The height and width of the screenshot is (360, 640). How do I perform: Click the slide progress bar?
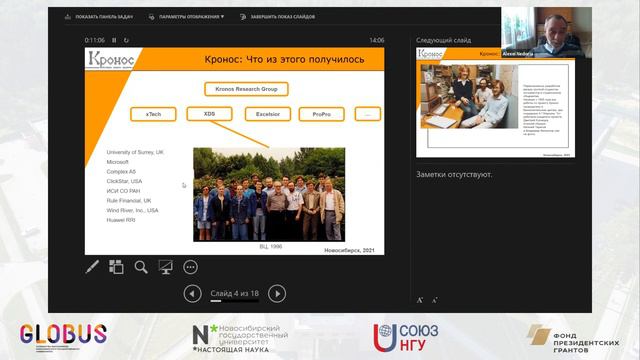pos(234,301)
